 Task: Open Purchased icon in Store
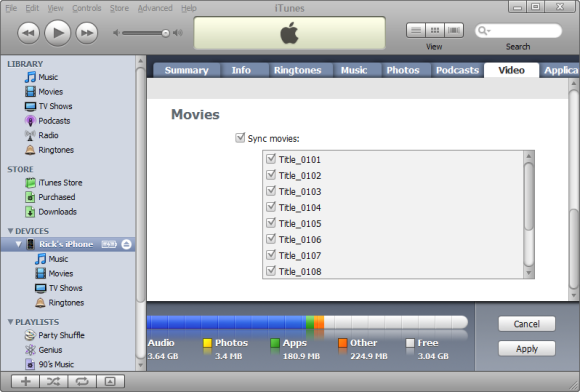point(30,197)
